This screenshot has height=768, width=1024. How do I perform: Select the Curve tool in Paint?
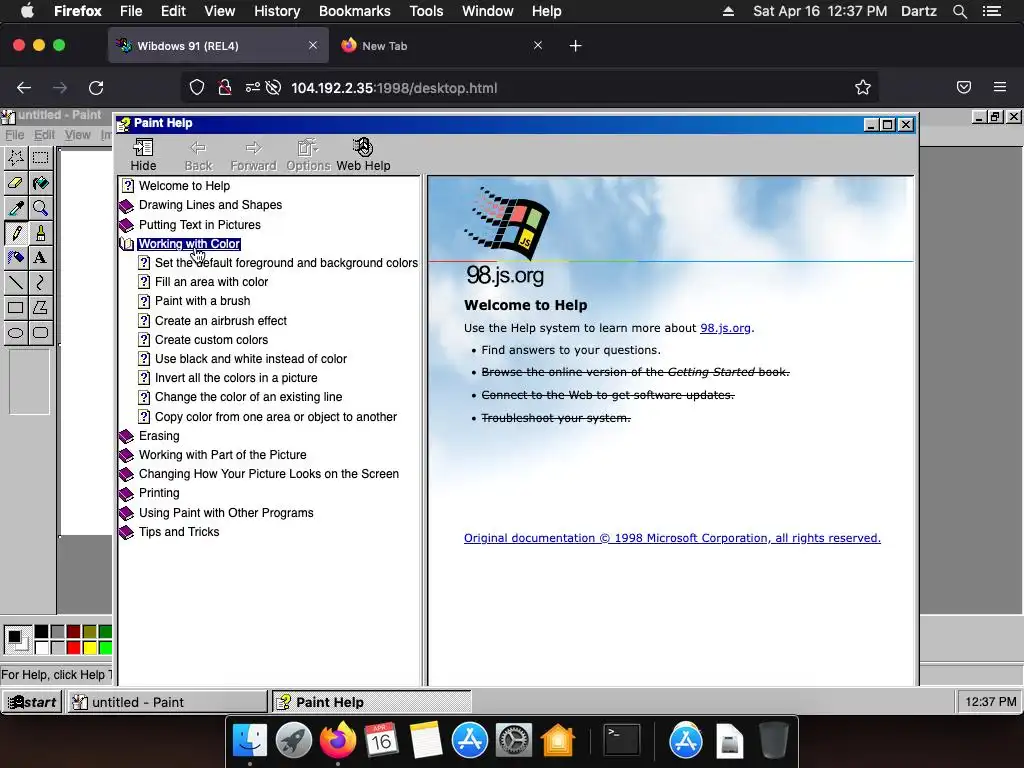40,283
